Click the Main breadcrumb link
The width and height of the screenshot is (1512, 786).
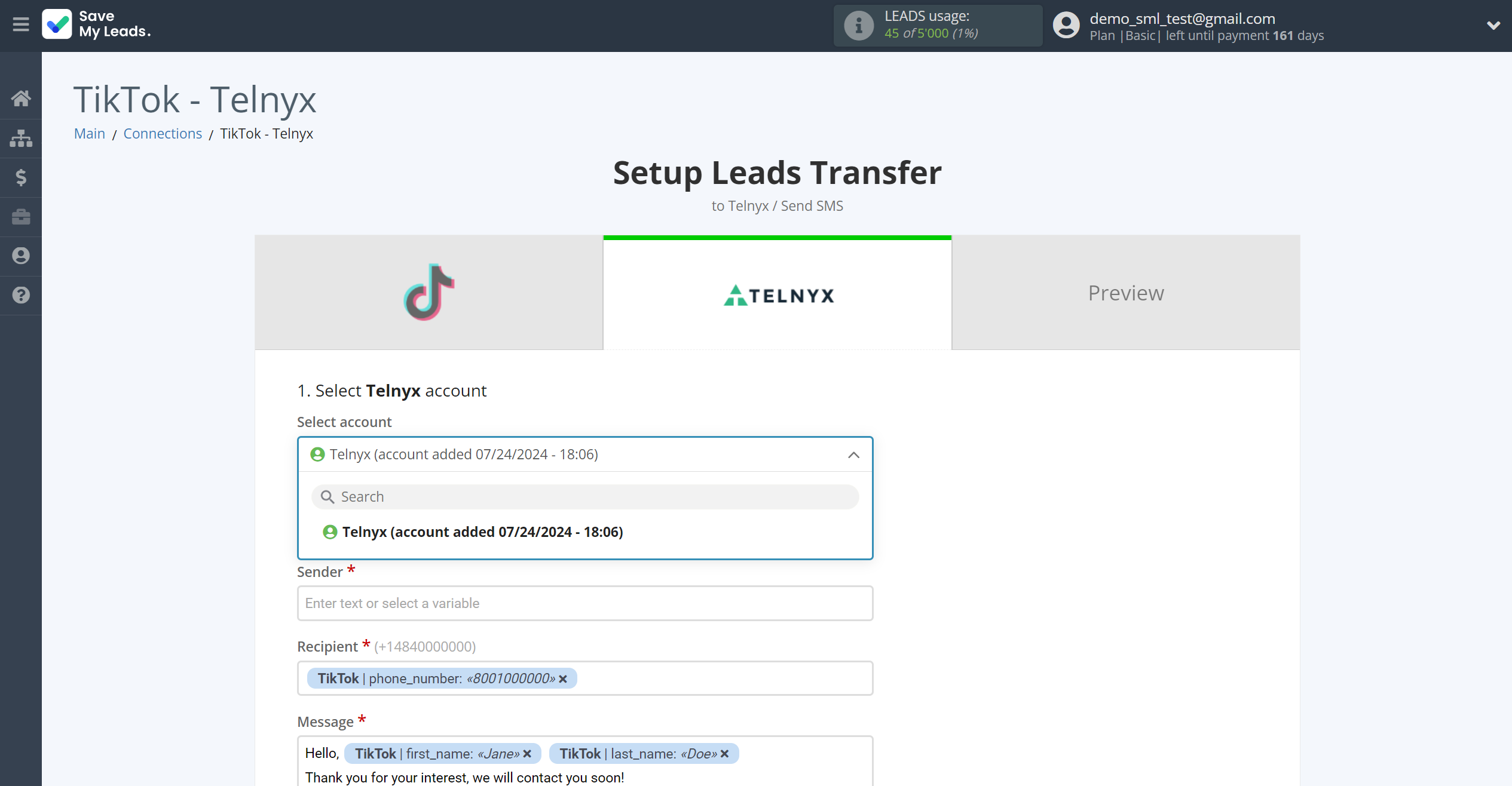point(90,133)
